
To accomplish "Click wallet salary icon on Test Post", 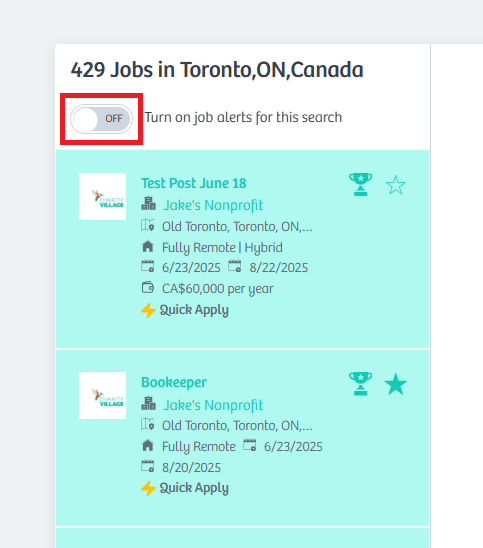I will pos(147,288).
